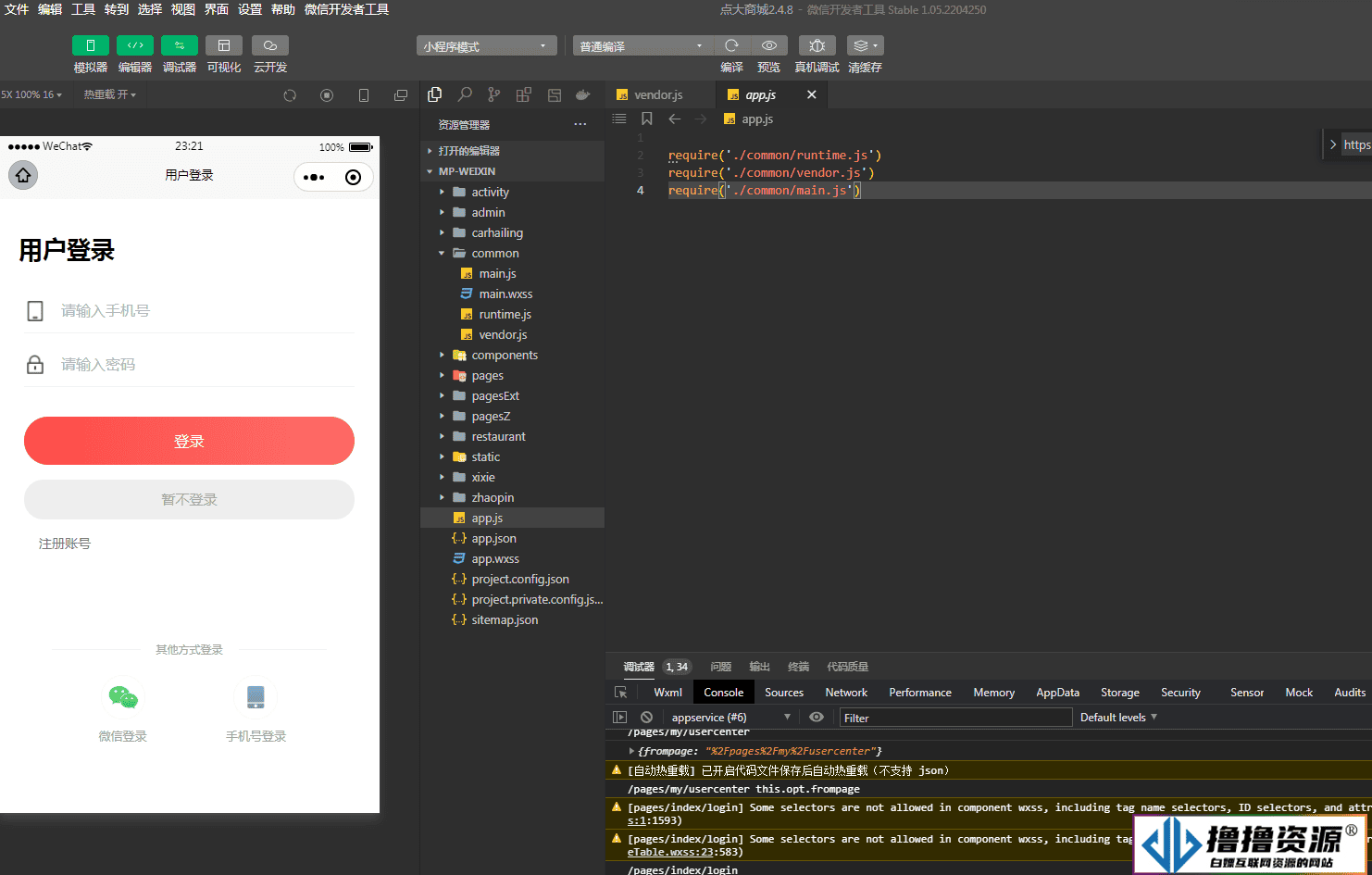Toggle the visualization button
Screen dimensions: 1372x875
pyautogui.click(x=224, y=45)
